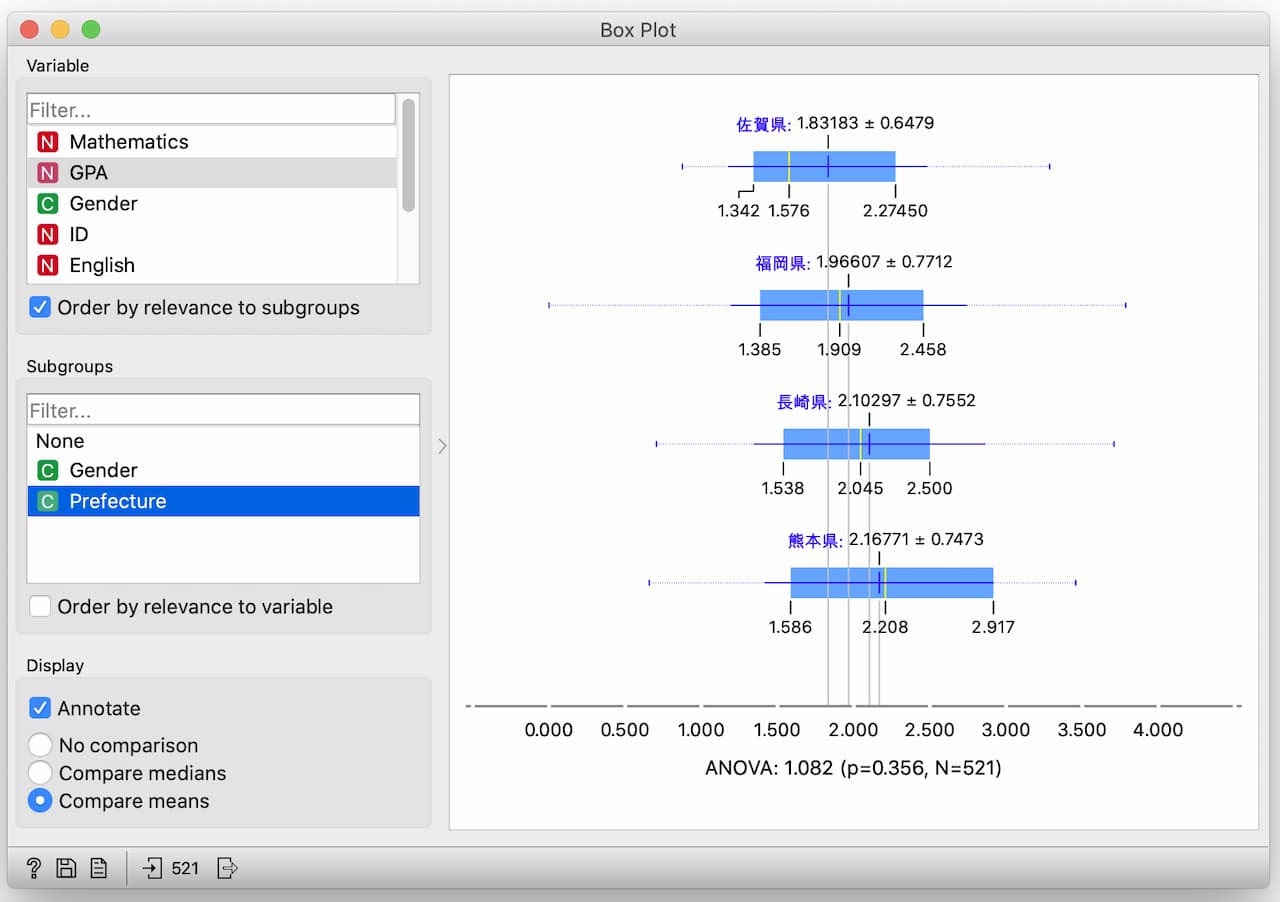Image resolution: width=1280 pixels, height=902 pixels.
Task: Toggle the Annotate checkbox
Action: point(40,709)
